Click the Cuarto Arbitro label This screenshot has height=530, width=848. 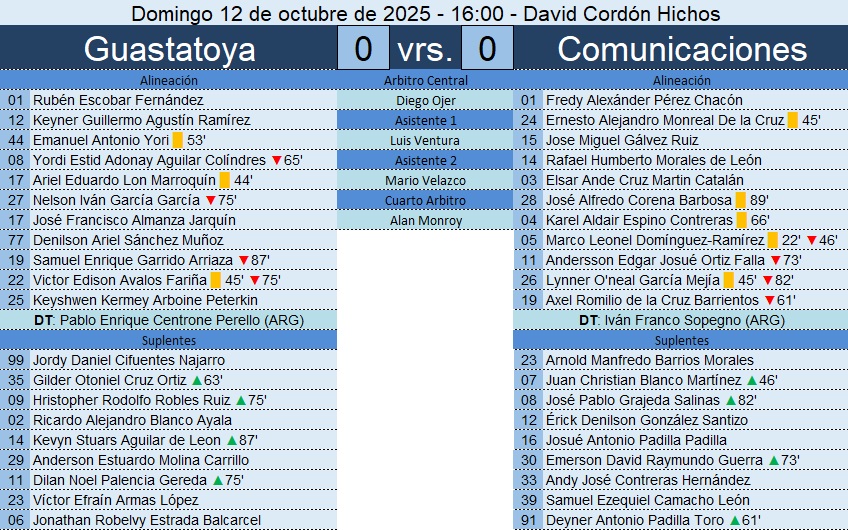point(425,200)
